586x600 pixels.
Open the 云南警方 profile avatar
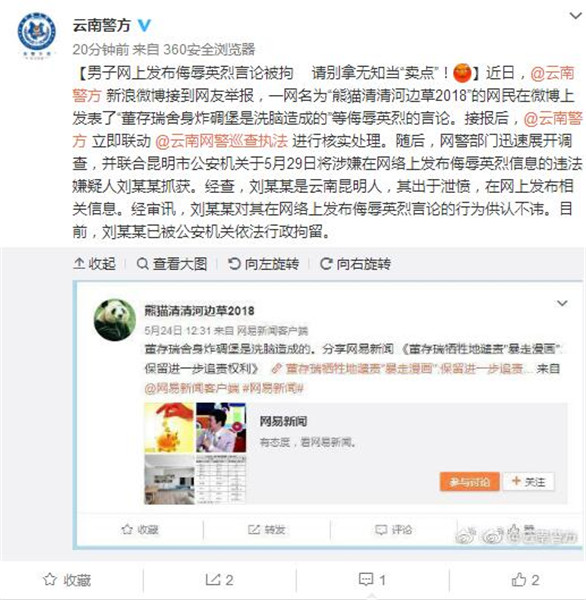point(36,36)
